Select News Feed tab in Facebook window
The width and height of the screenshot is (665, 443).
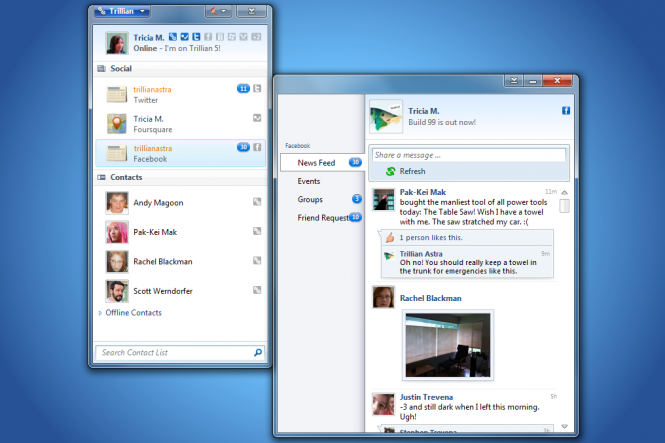(x=321, y=163)
